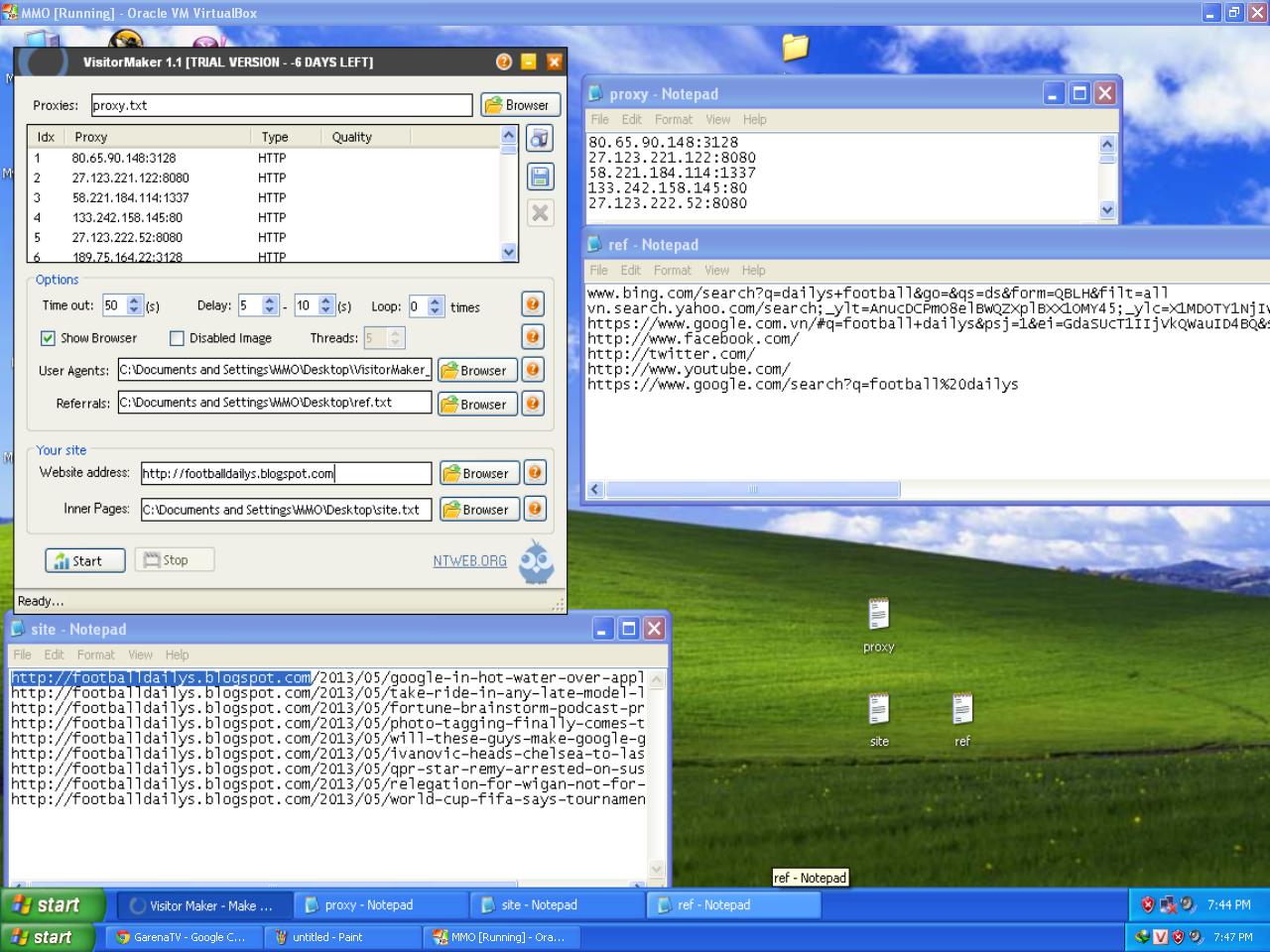Click the Time out spinner arrows
The width and height of the screenshot is (1270, 952).
click(135, 306)
